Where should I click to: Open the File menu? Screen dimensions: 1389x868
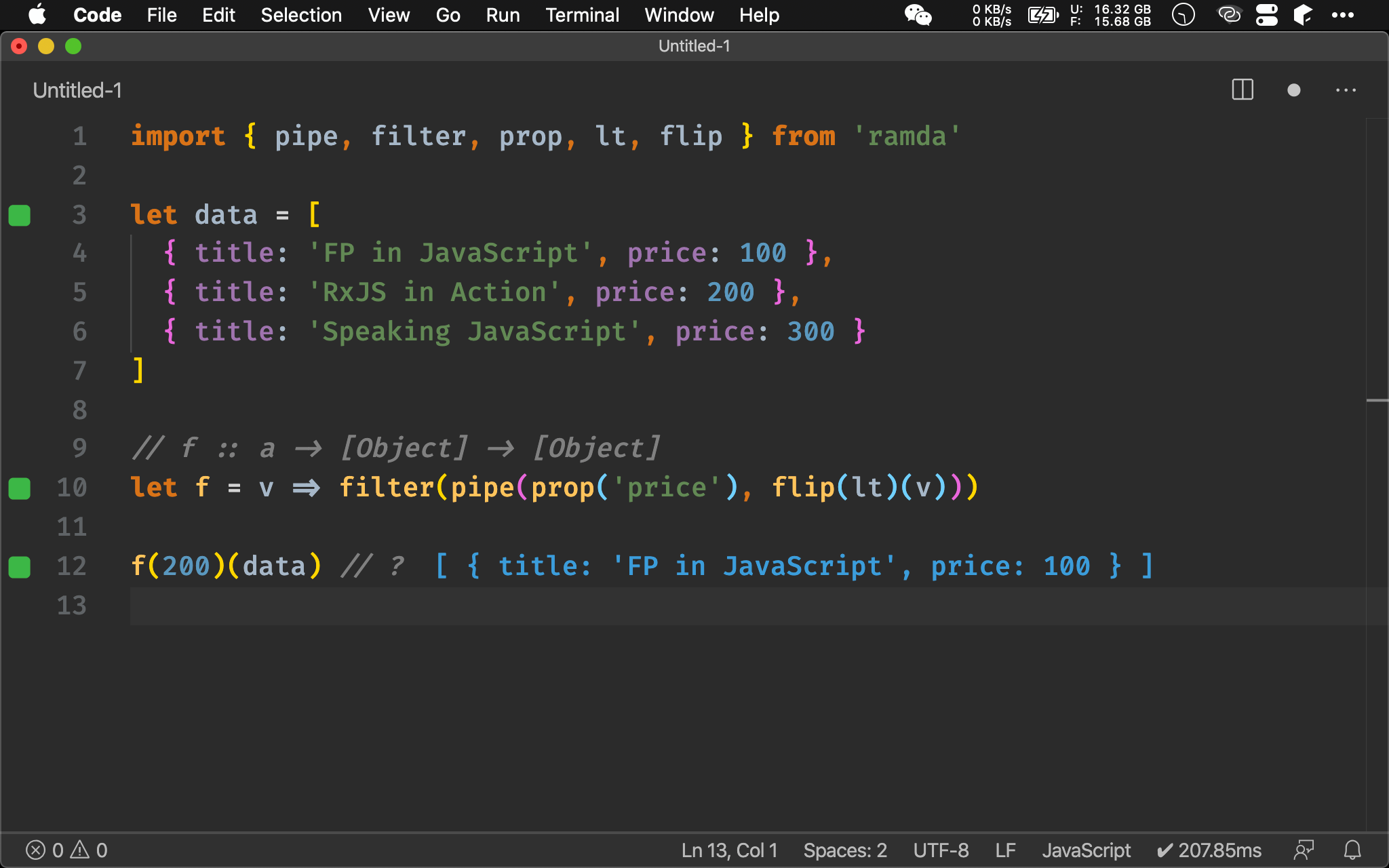161,15
